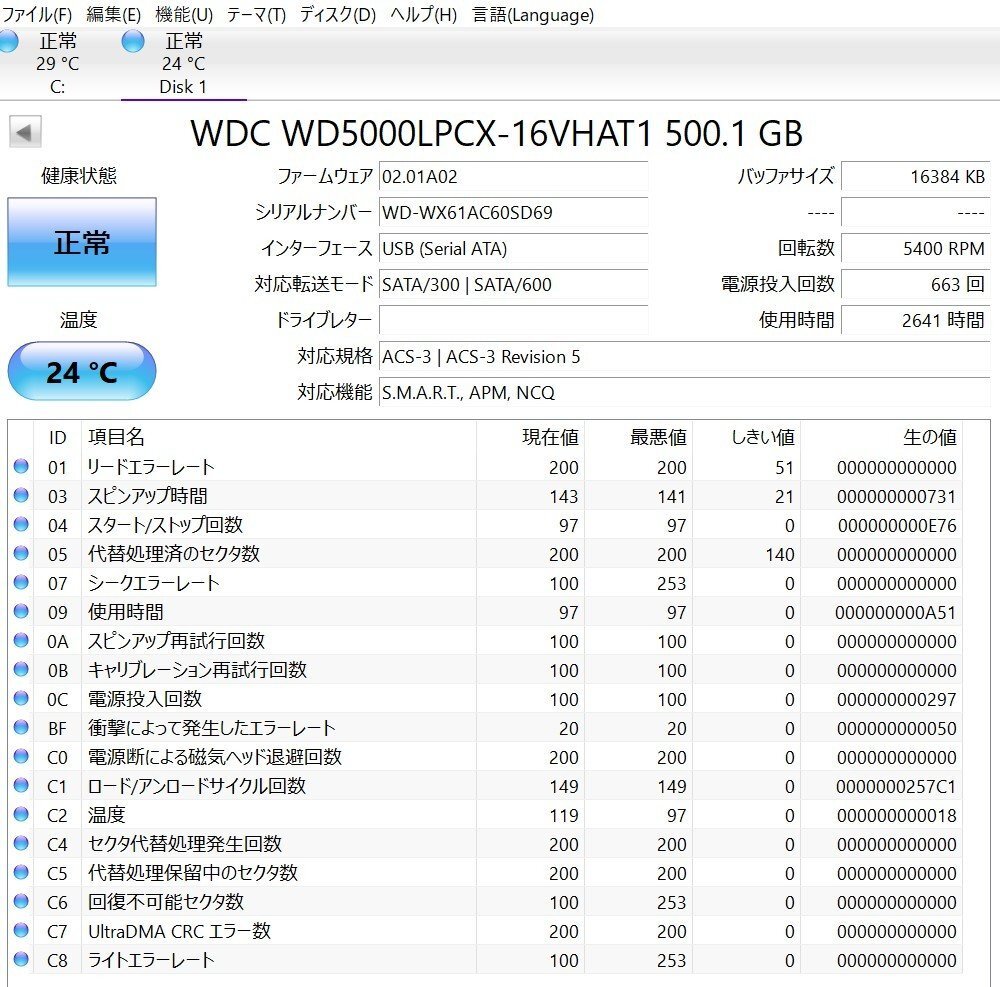Click the S.M.A.R.T., APM, NCQ features field

pyautogui.click(x=684, y=392)
